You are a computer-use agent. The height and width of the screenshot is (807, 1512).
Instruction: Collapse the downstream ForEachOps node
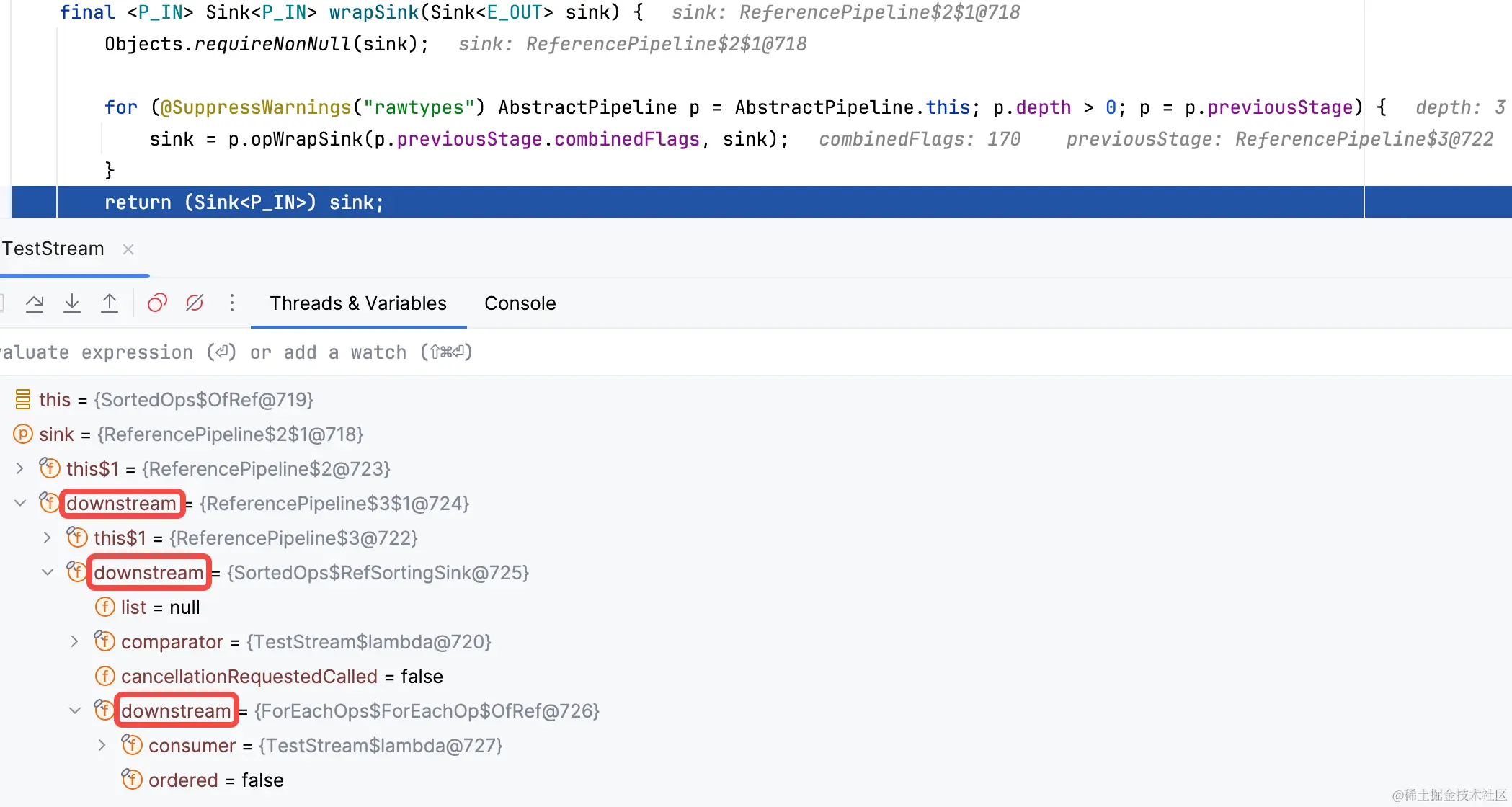point(75,711)
